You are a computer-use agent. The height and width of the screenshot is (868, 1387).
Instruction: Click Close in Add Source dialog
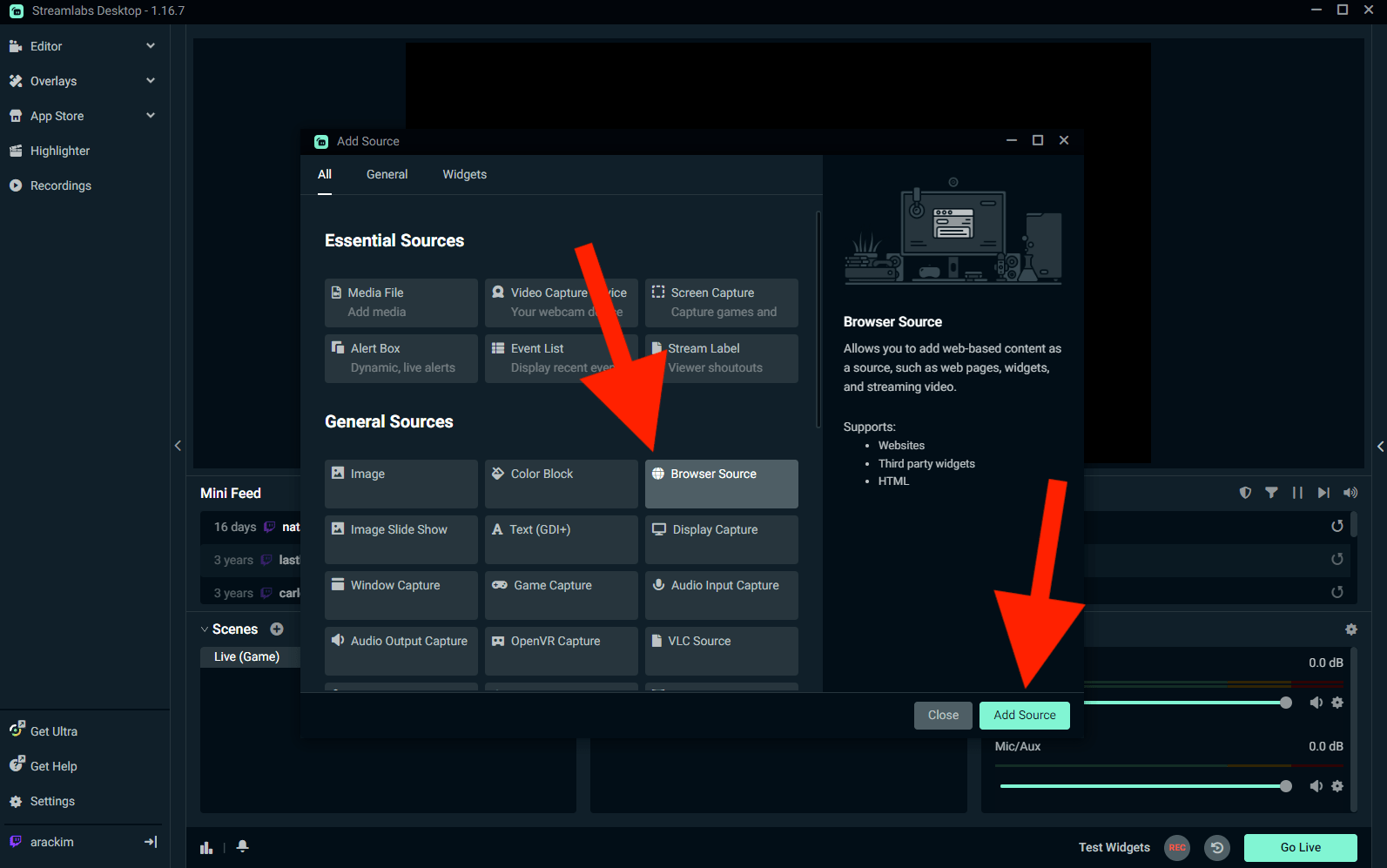click(x=943, y=715)
